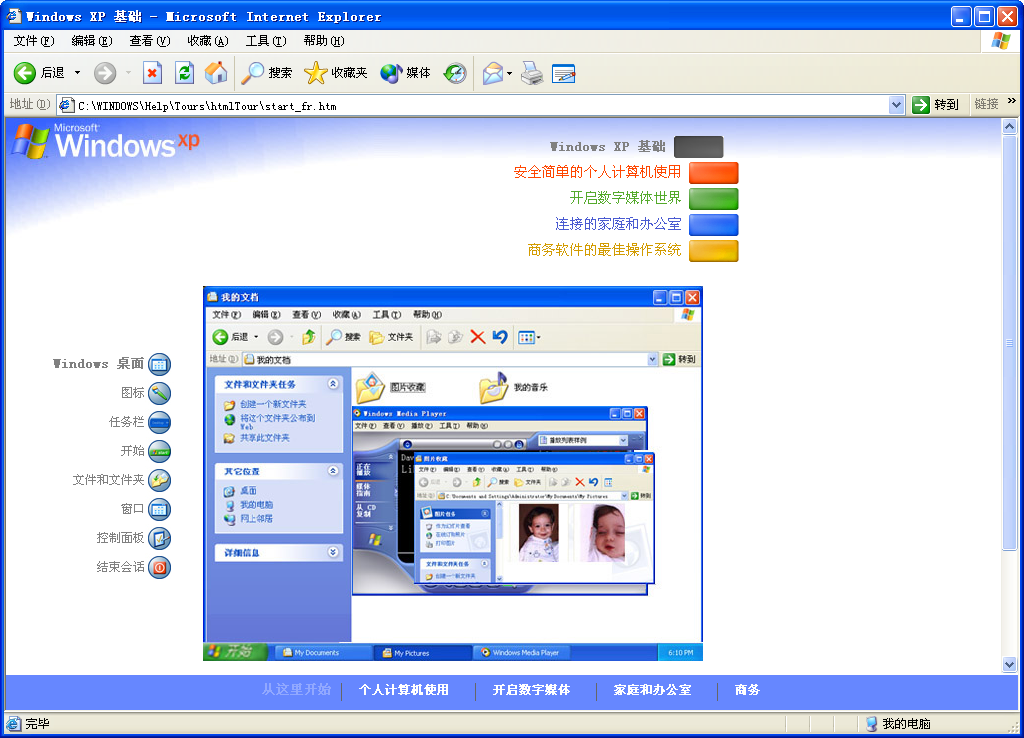Image resolution: width=1024 pixels, height=738 pixels.
Task: Click the blue color swatch button
Action: coord(714,225)
